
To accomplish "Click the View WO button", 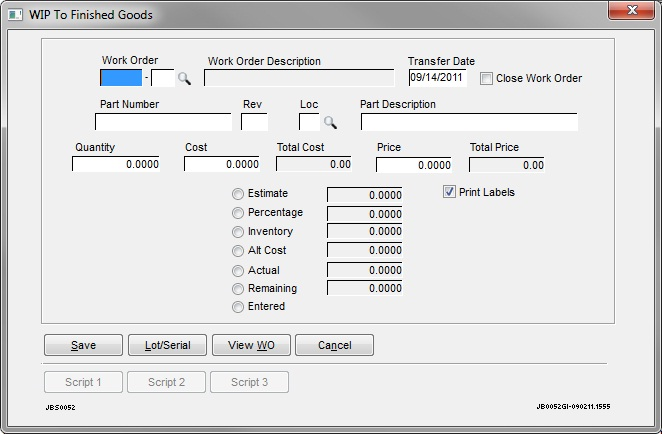I will [x=251, y=345].
